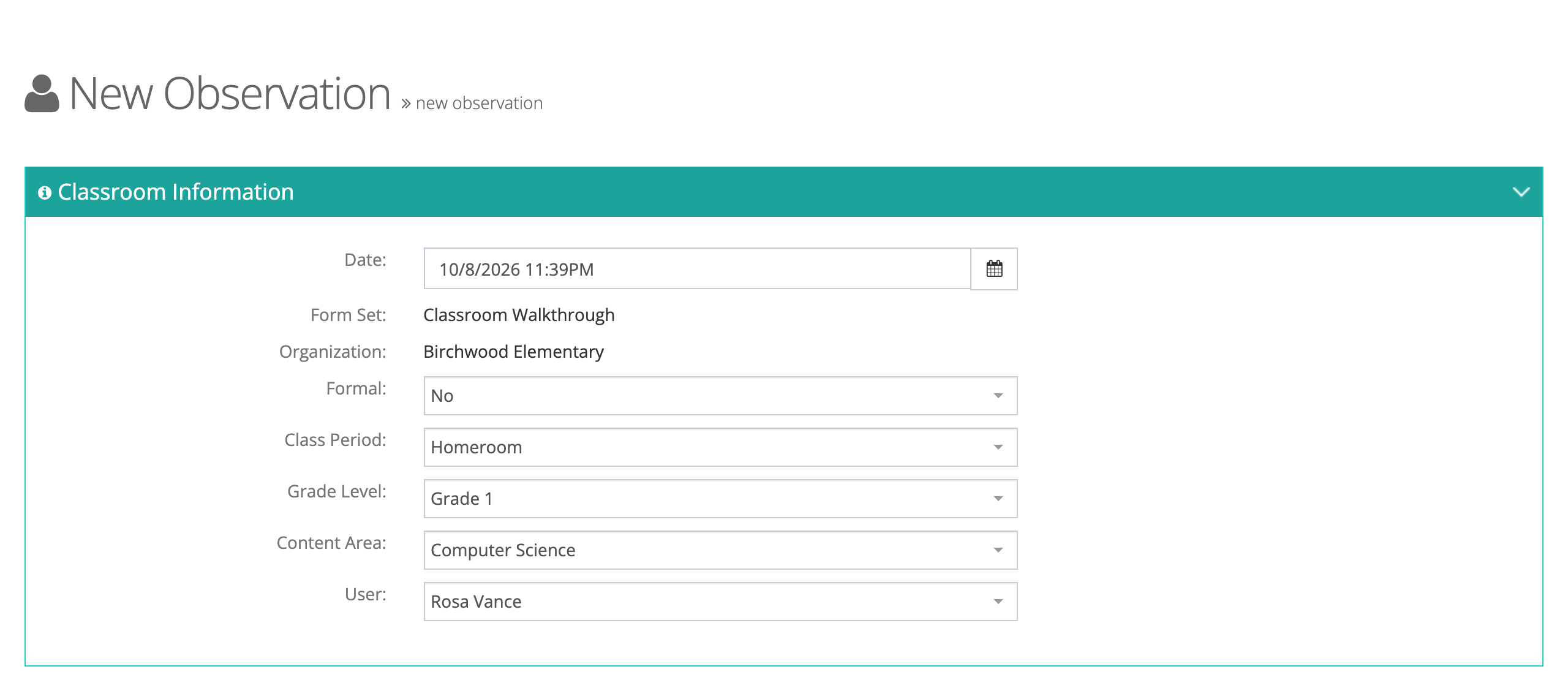The height and width of the screenshot is (680, 1568).
Task: Click the User dropdown arrow
Action: click(998, 602)
